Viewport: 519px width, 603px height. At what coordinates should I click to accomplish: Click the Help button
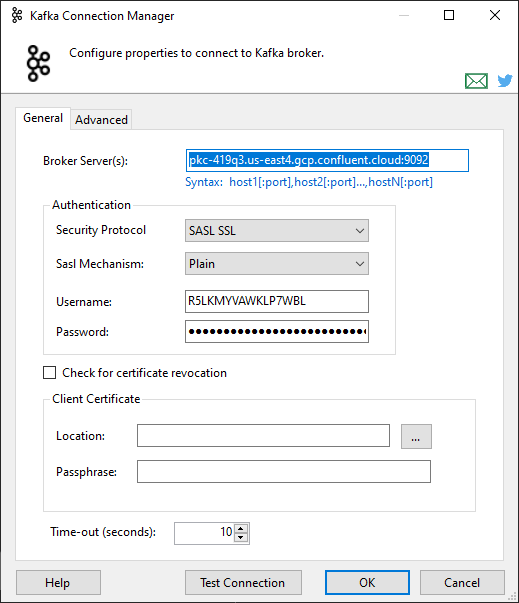click(x=58, y=583)
